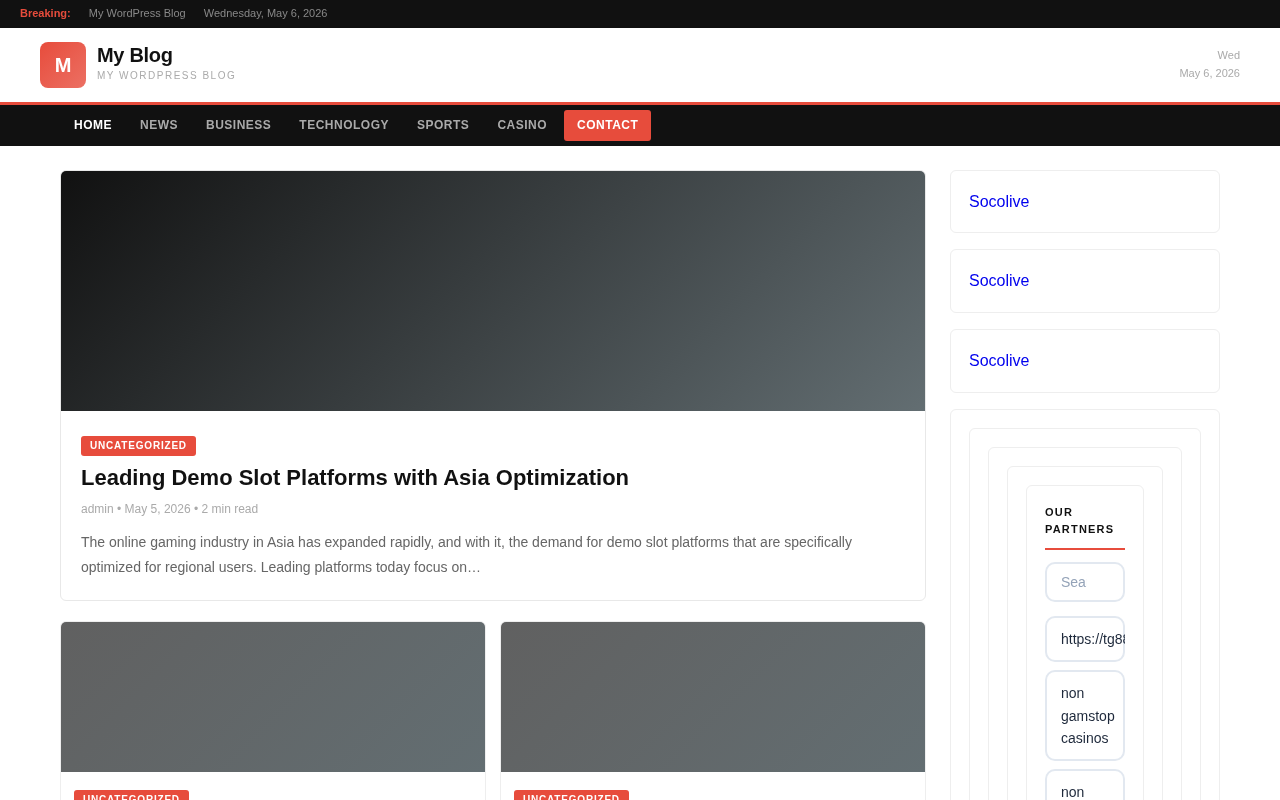Screen dimensions: 1280x800
Task: Open the Sports nav item
Action: (443, 125)
